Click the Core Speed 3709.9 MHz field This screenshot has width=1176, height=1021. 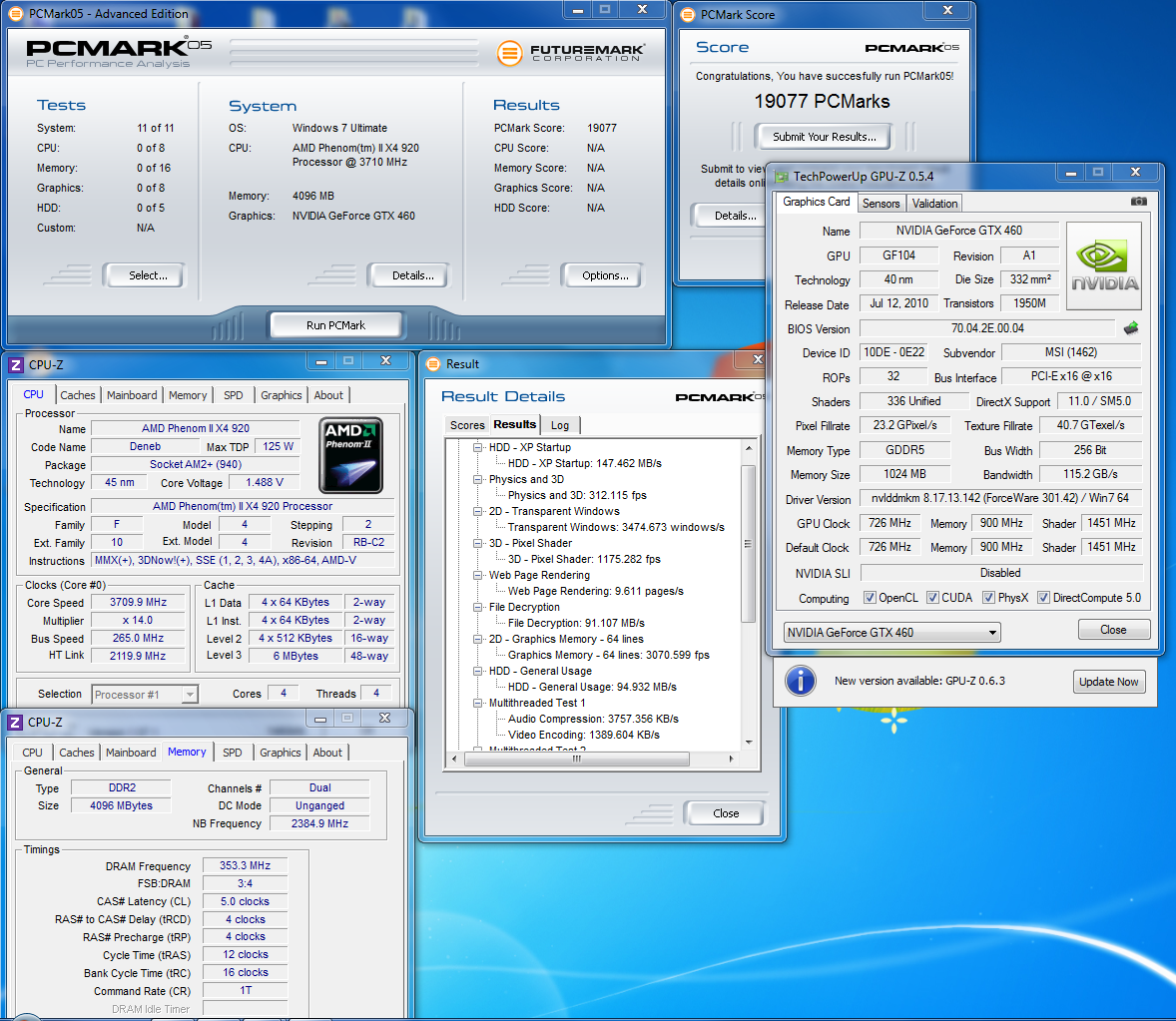click(x=138, y=603)
